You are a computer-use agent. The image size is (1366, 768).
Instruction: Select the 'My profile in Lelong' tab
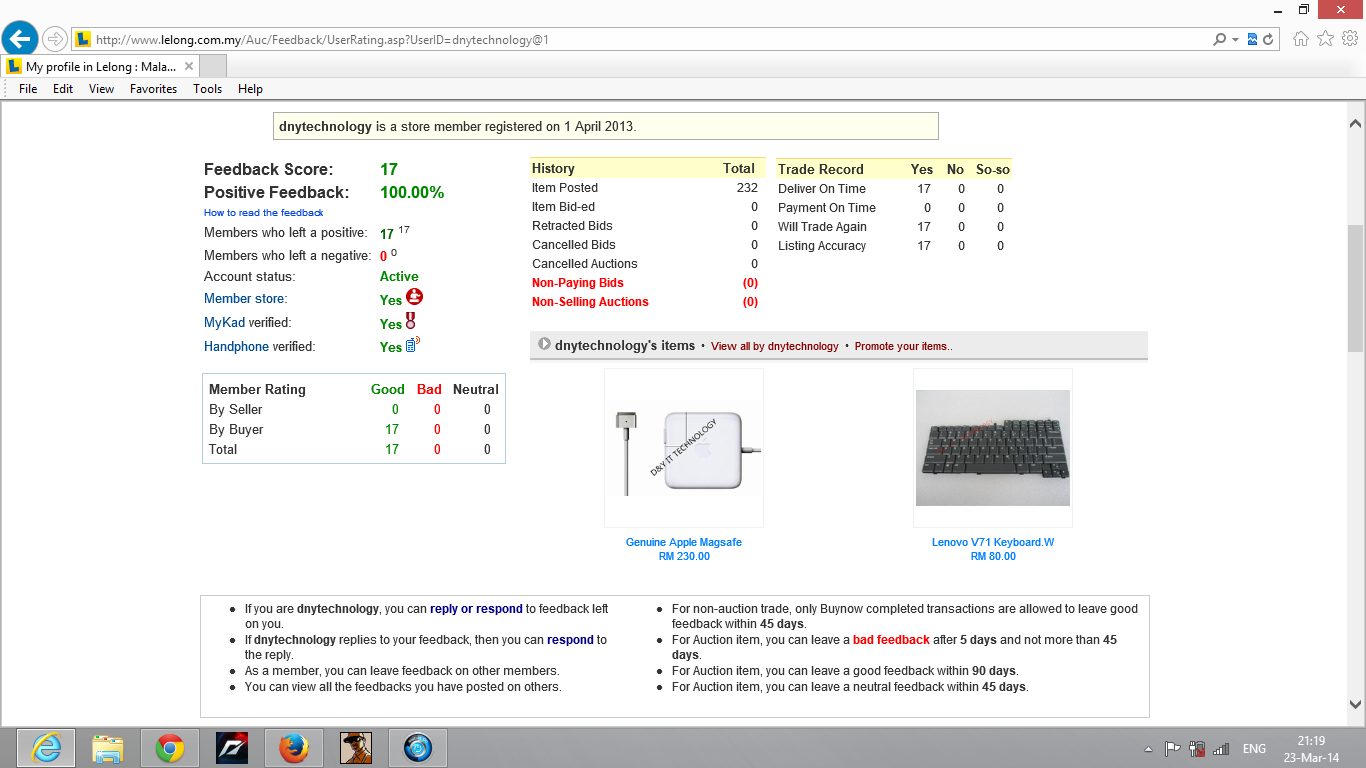pos(100,67)
